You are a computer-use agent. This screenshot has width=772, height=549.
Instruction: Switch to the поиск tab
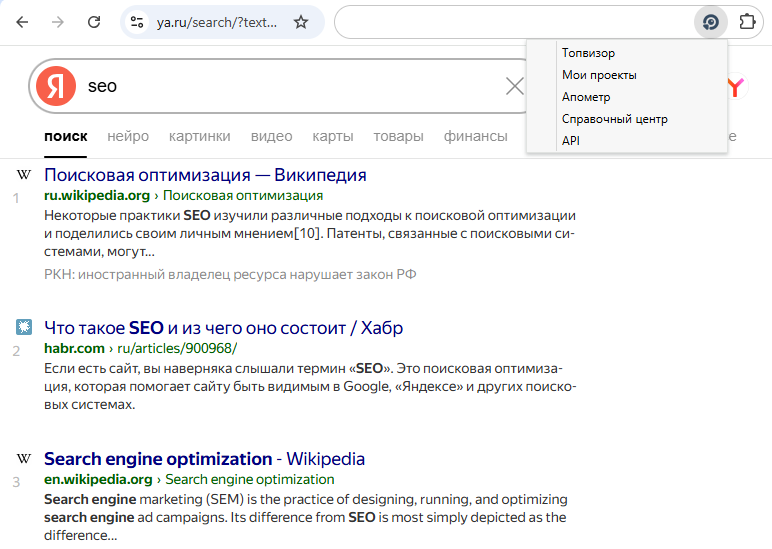(65, 136)
